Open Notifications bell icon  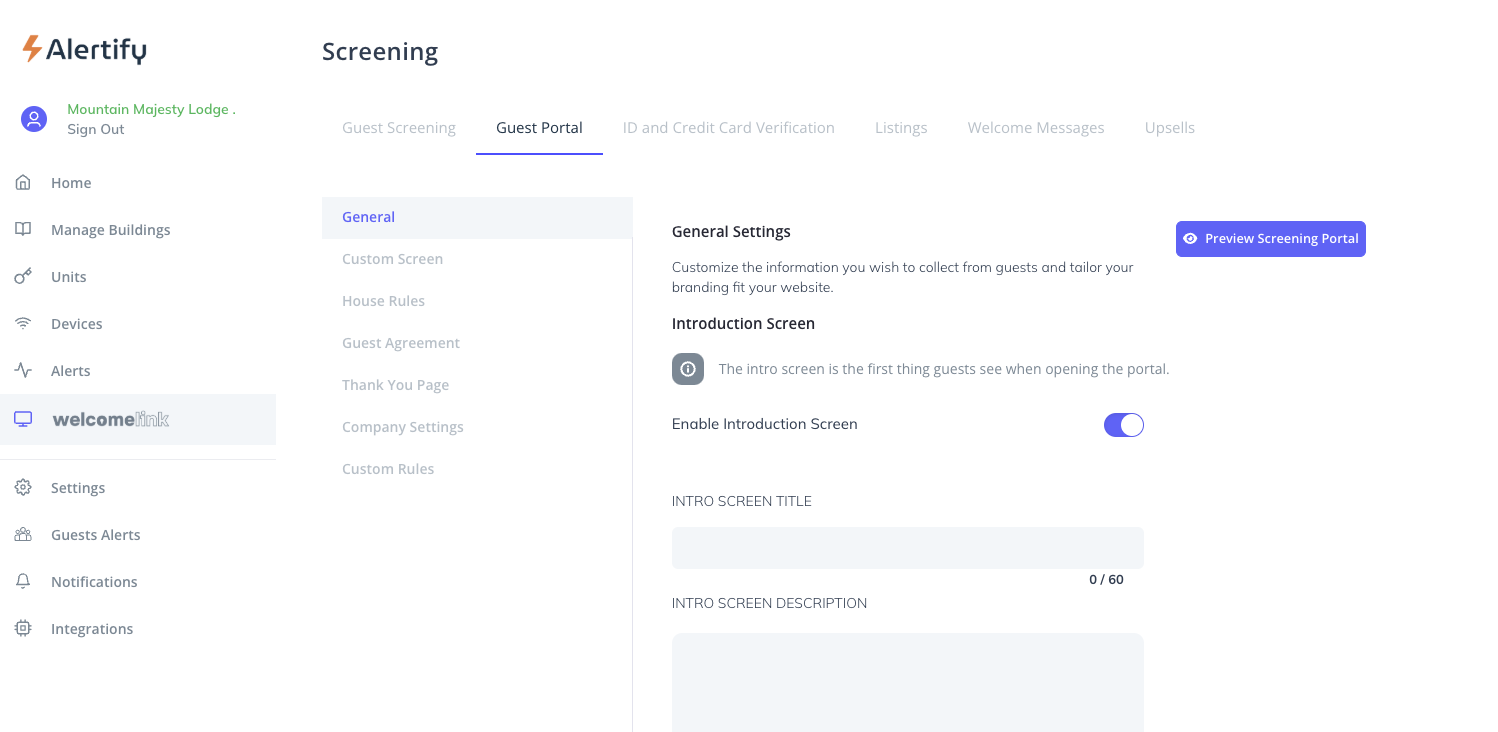point(23,582)
